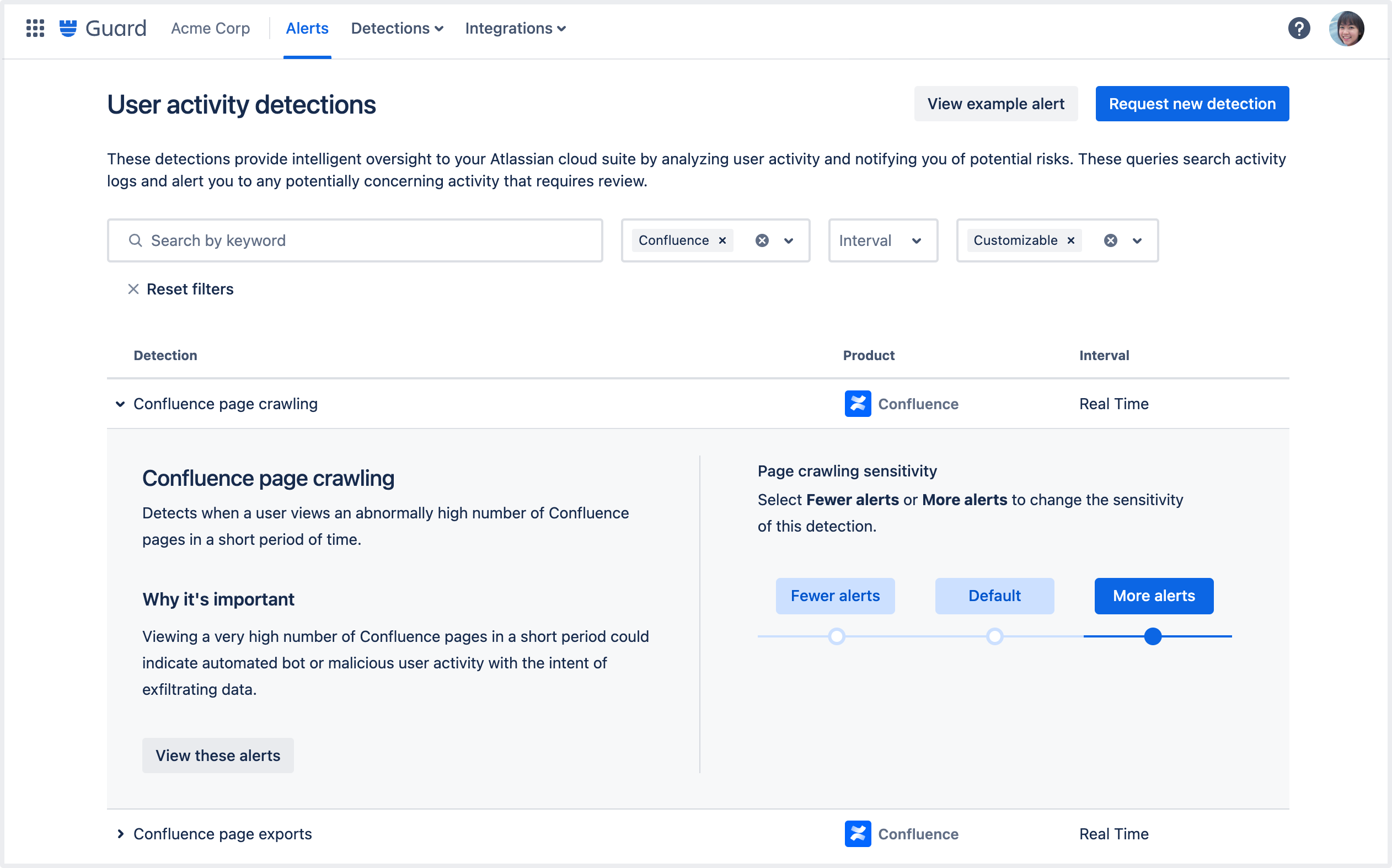Click the Guard product name
1392x868 pixels.
point(116,28)
